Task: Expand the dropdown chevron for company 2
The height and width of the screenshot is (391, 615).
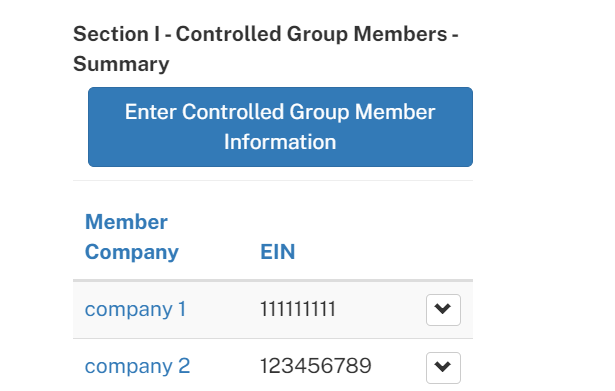Action: click(443, 367)
